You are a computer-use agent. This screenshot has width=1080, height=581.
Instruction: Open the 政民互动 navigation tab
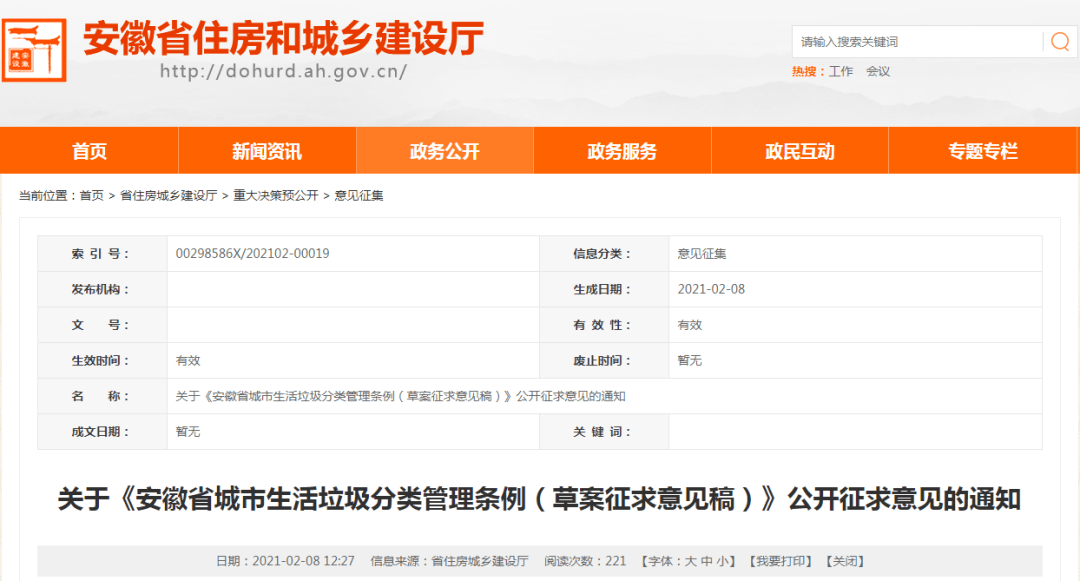tap(800, 151)
